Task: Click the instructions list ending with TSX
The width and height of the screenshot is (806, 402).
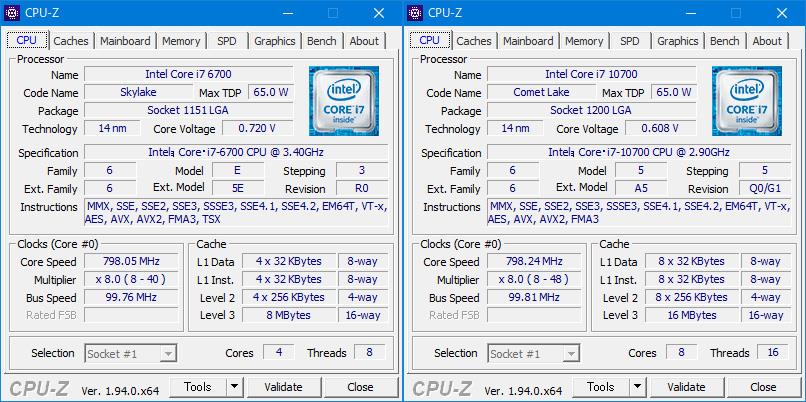Action: point(236,212)
